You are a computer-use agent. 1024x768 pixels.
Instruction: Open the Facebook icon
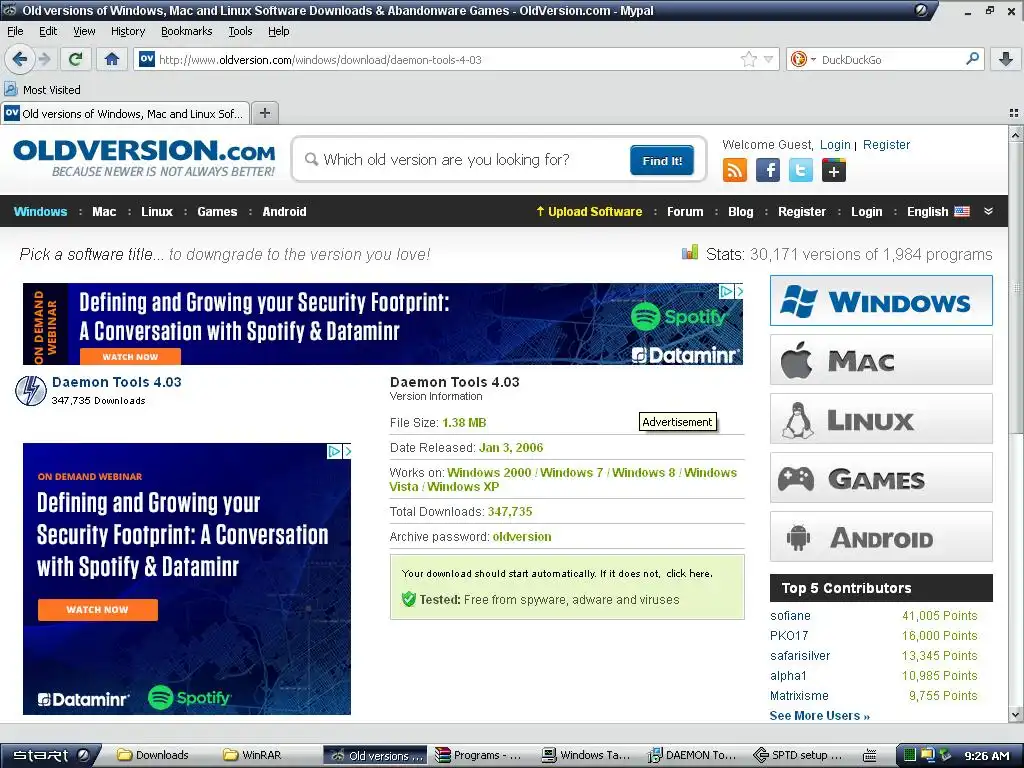(768, 170)
